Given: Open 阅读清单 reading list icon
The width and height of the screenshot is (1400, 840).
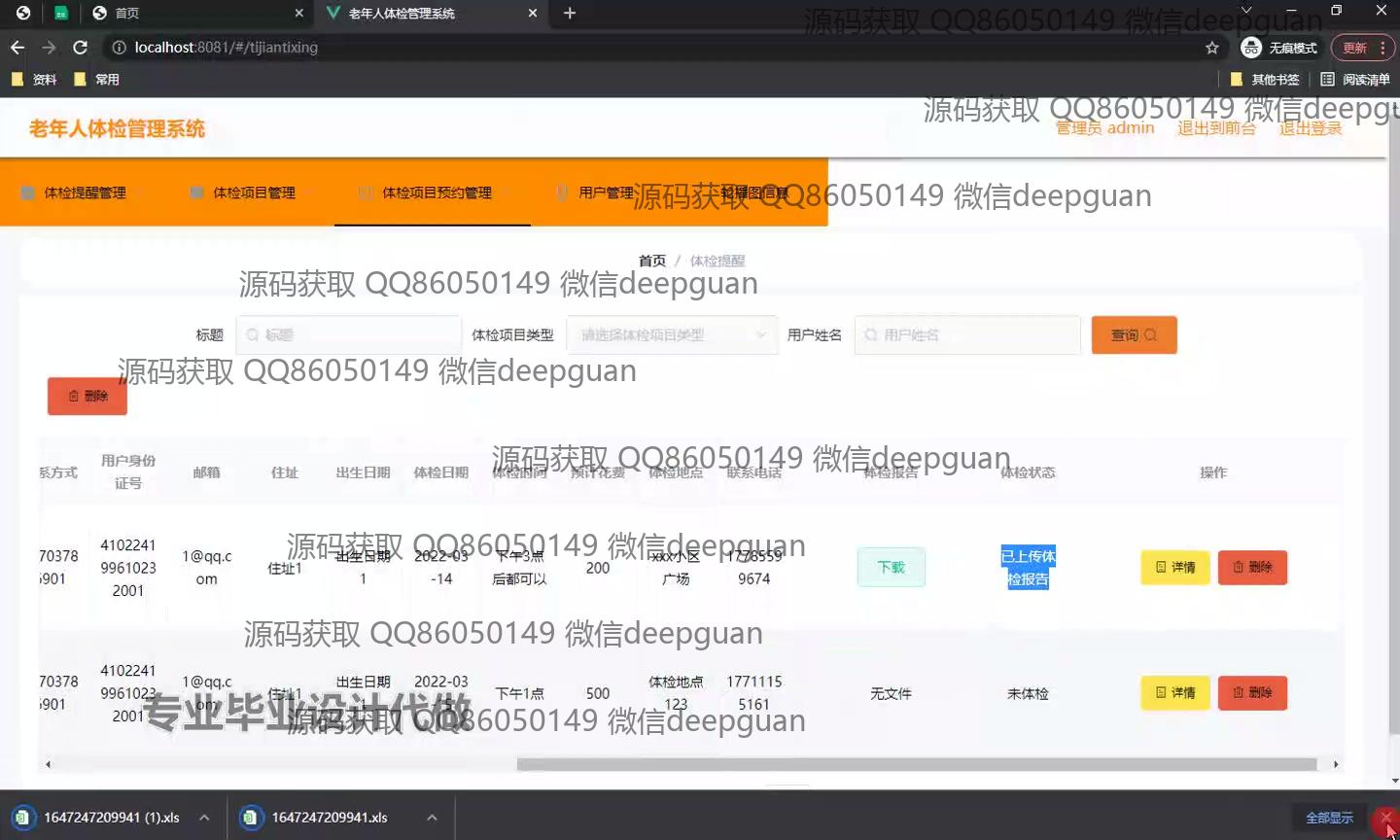Looking at the screenshot, I should (x=1354, y=80).
